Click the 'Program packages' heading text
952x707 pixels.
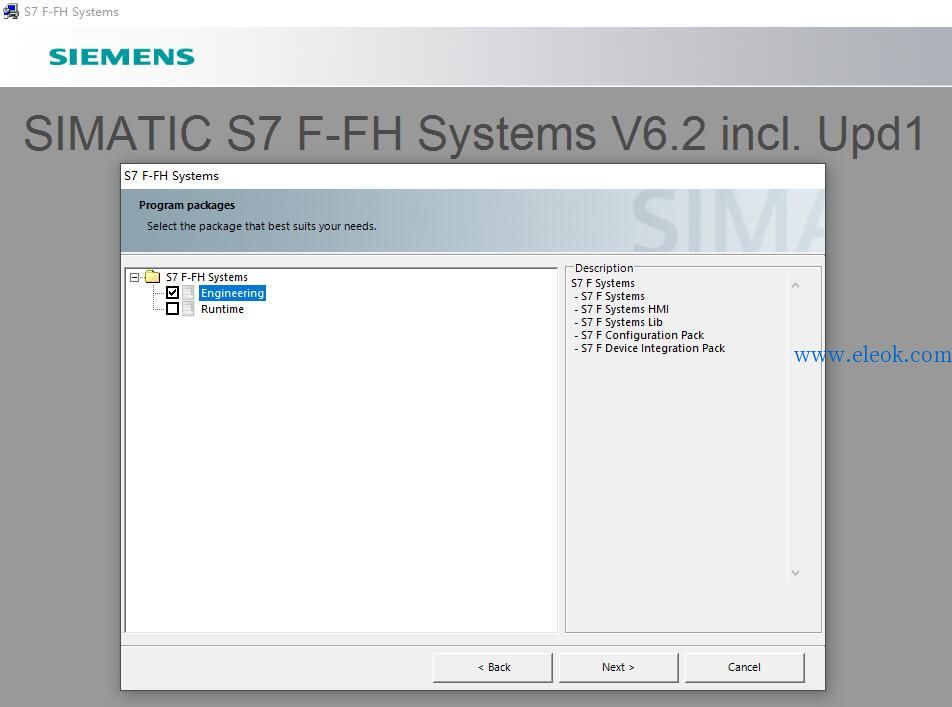187,205
